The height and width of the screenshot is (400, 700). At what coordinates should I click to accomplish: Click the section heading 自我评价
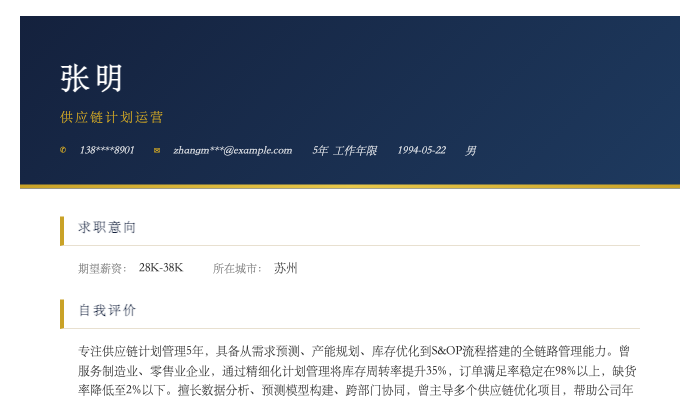click(107, 310)
